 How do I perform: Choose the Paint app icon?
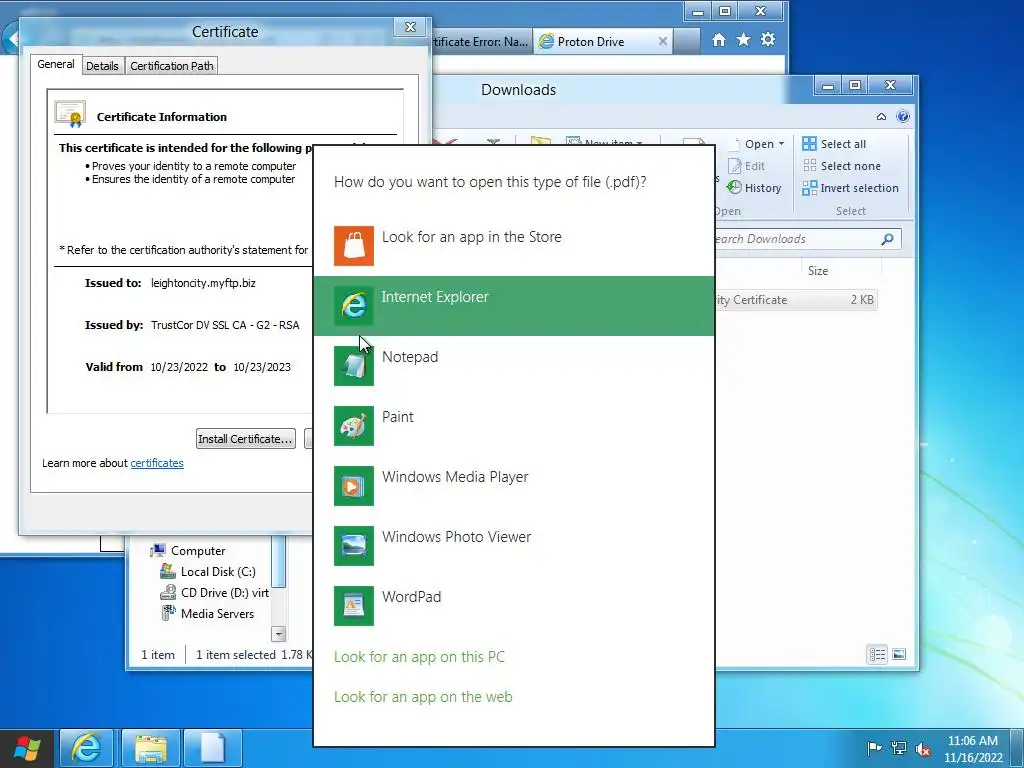353,426
